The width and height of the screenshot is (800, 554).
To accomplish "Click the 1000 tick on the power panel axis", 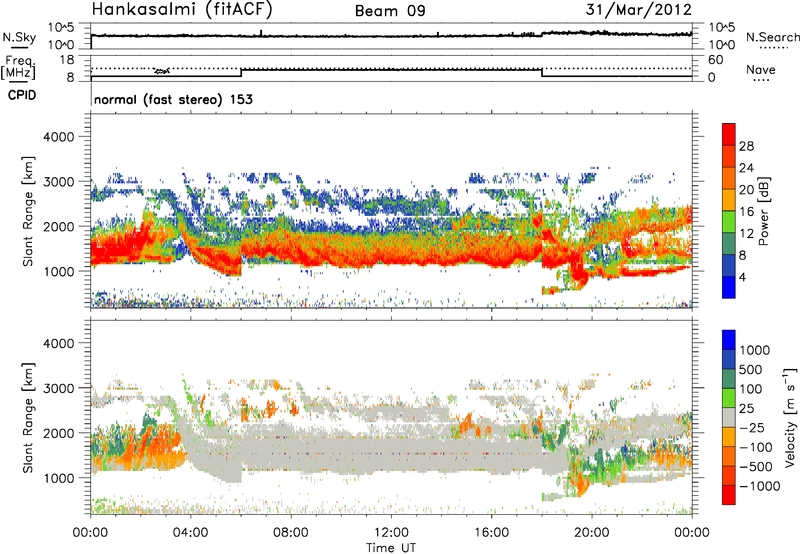I will [59, 271].
